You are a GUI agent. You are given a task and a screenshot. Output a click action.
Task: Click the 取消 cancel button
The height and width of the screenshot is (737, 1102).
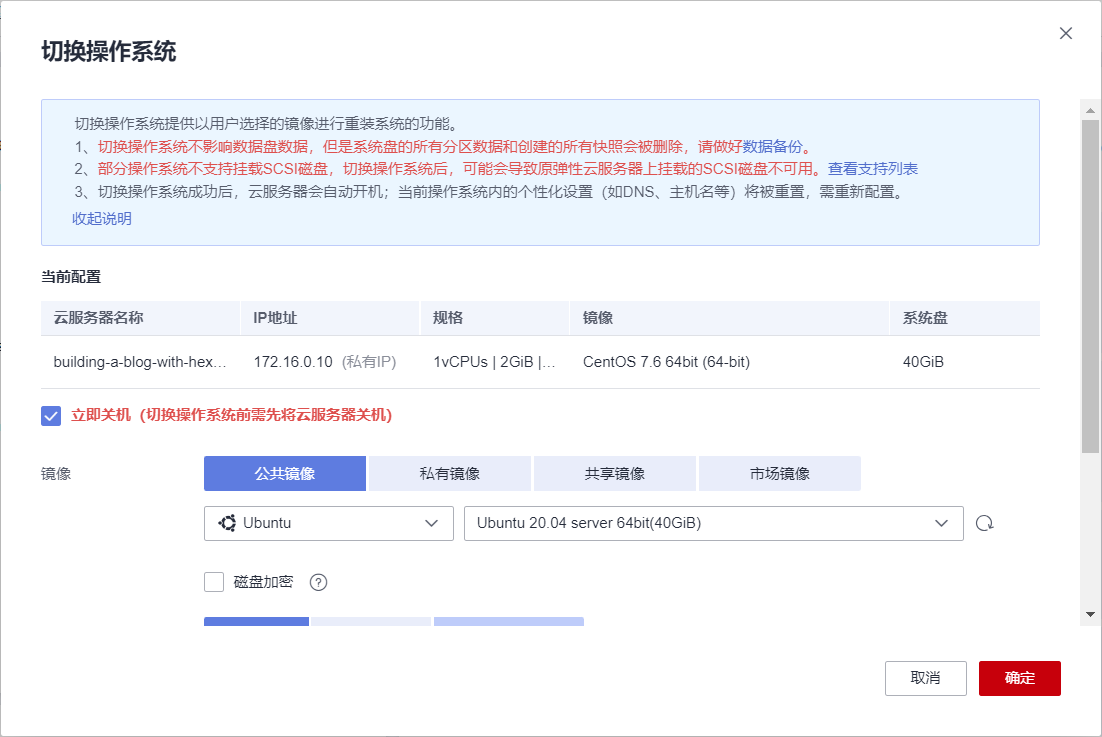point(925,678)
